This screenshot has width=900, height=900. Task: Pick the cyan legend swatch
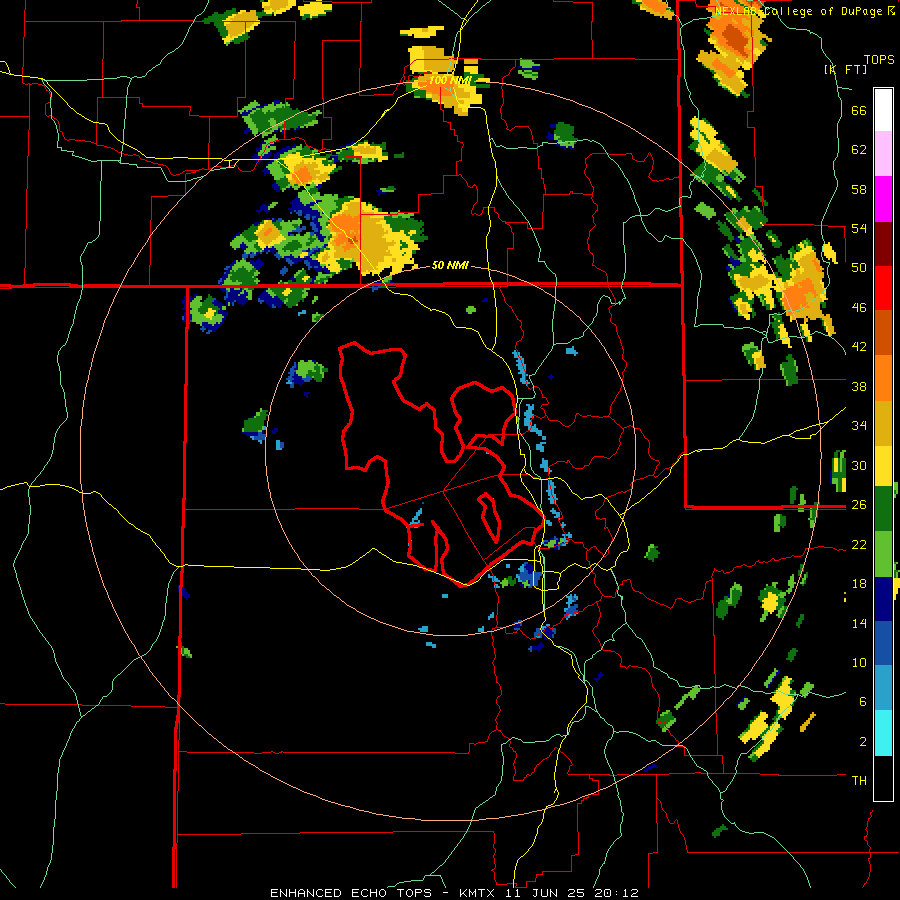click(x=883, y=733)
